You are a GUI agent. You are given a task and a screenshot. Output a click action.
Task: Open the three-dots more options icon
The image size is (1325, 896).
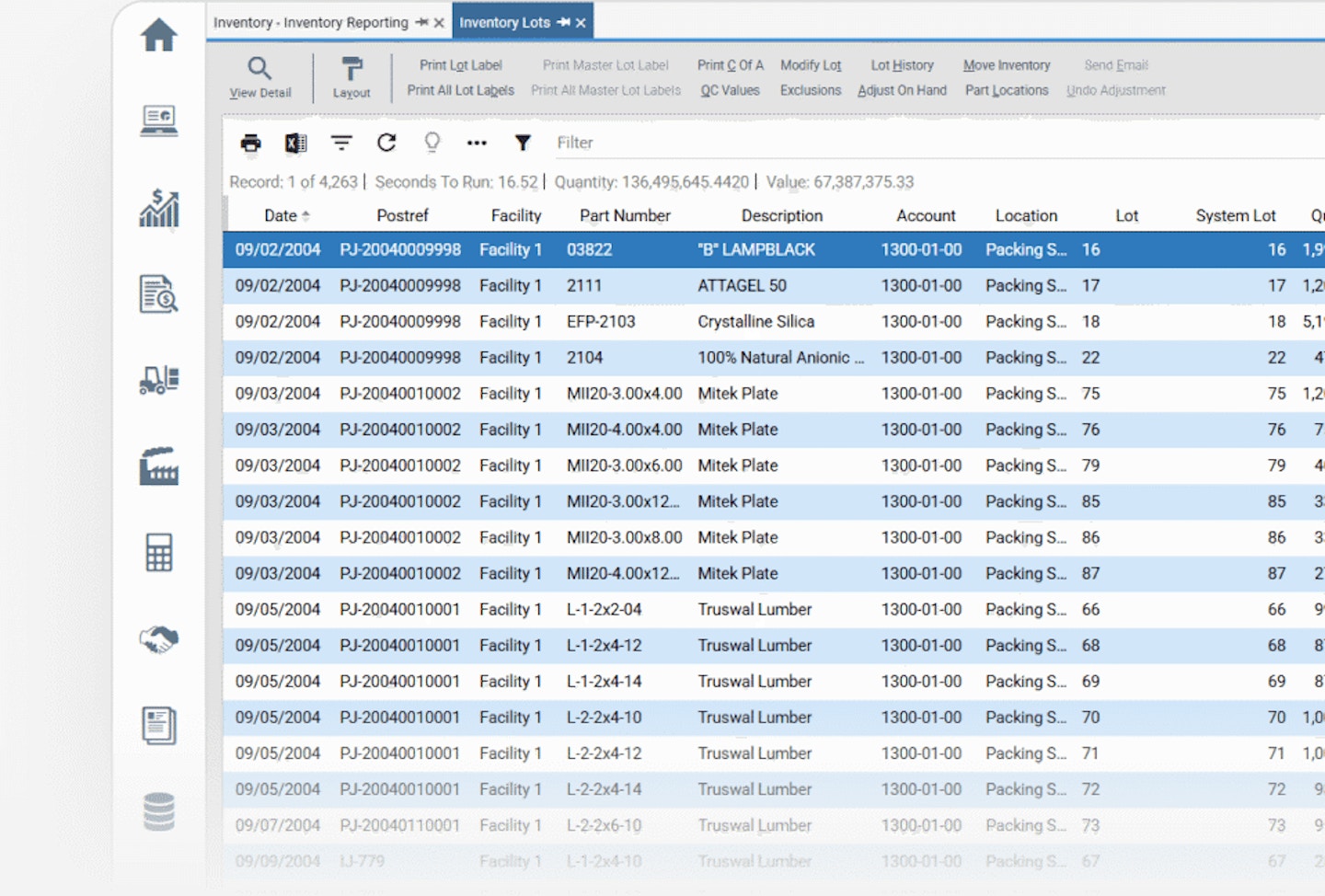[x=477, y=143]
